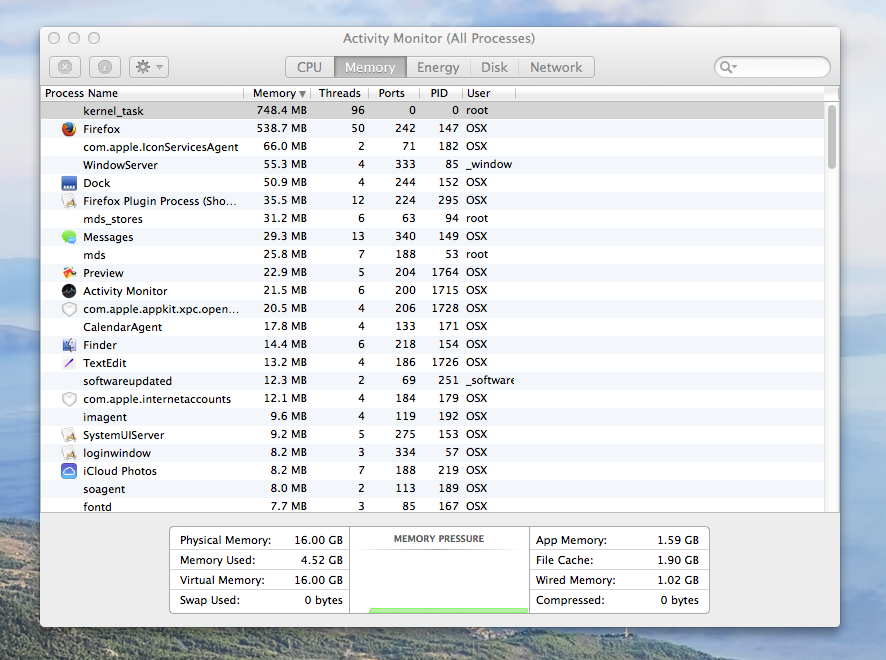Switch to the Energy tab
Screen dimensions: 886x660
click(x=438, y=67)
